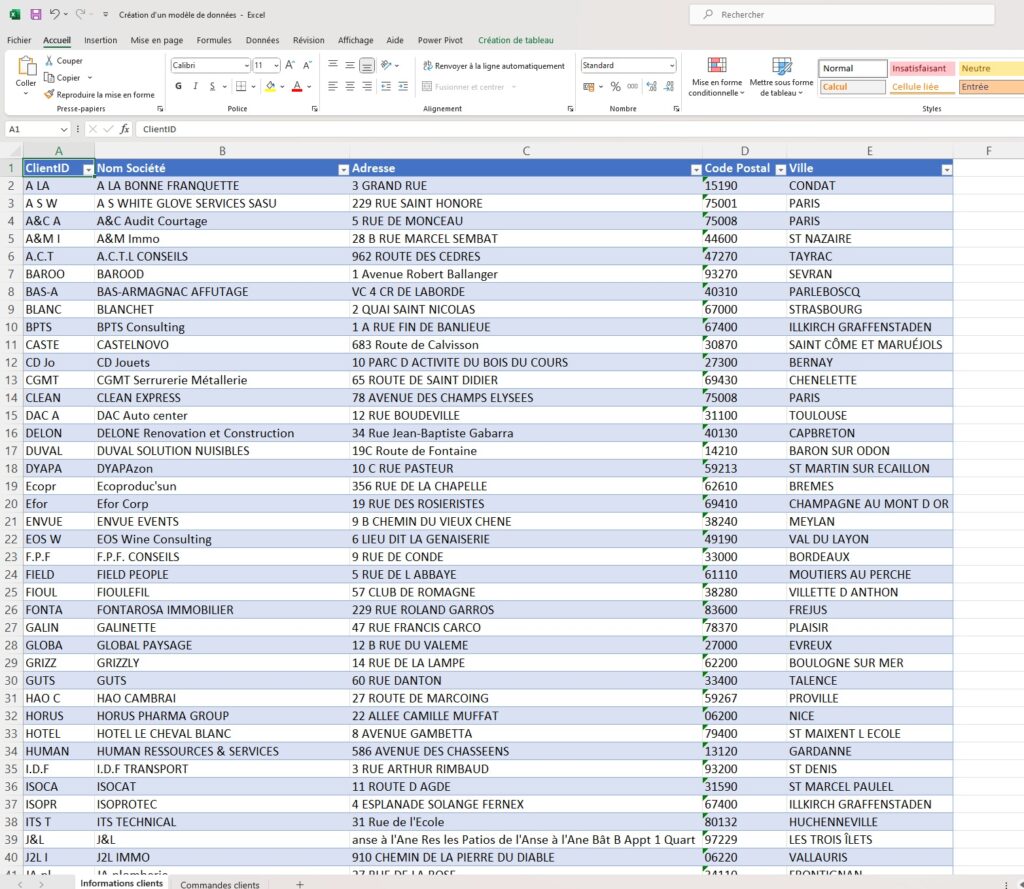Switch to the Formules ribbon tab
1024x889 pixels.
click(x=214, y=40)
